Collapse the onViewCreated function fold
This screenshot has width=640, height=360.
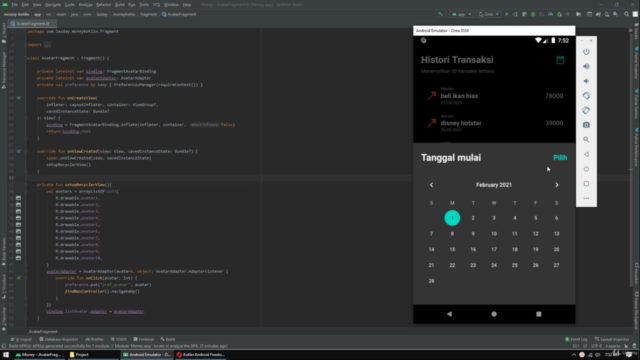coord(25,151)
